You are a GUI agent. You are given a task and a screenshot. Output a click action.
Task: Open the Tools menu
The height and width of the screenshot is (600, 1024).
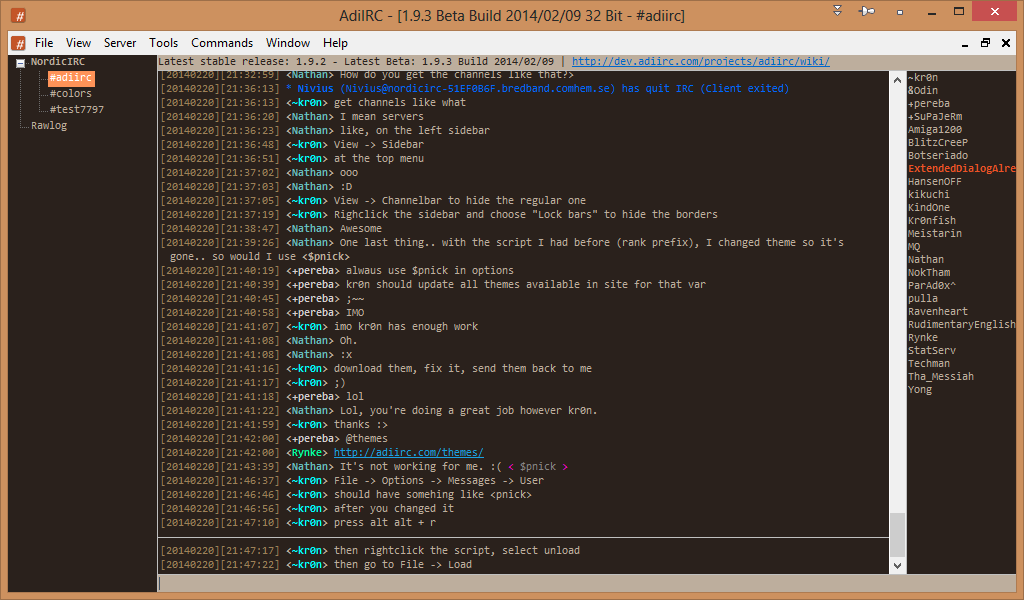point(163,43)
